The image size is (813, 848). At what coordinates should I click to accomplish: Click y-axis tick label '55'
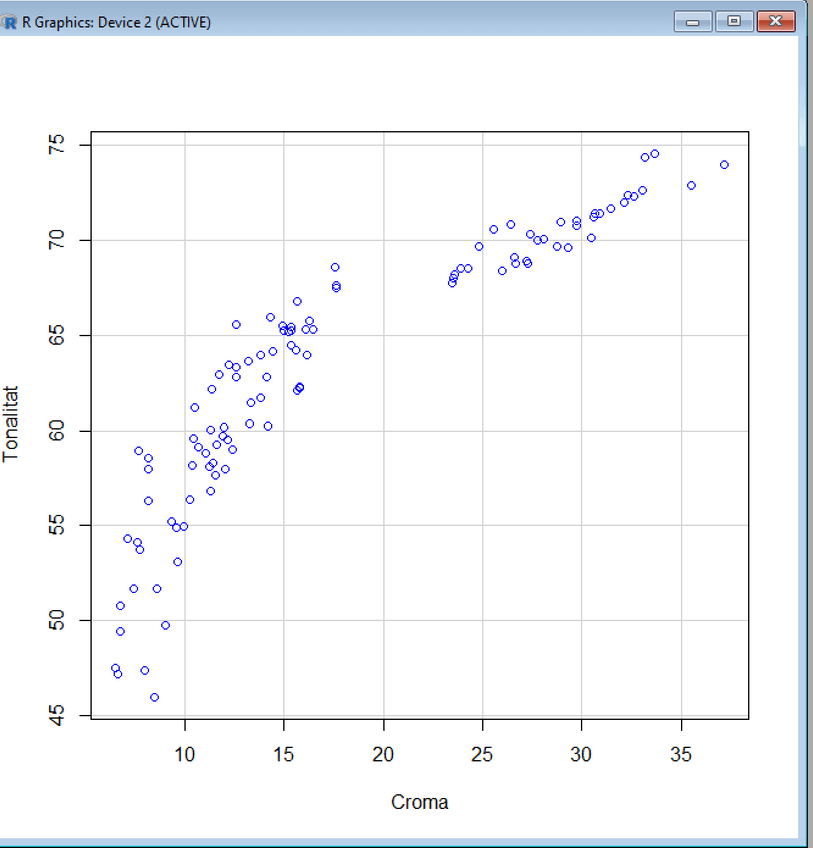pyautogui.click(x=57, y=525)
